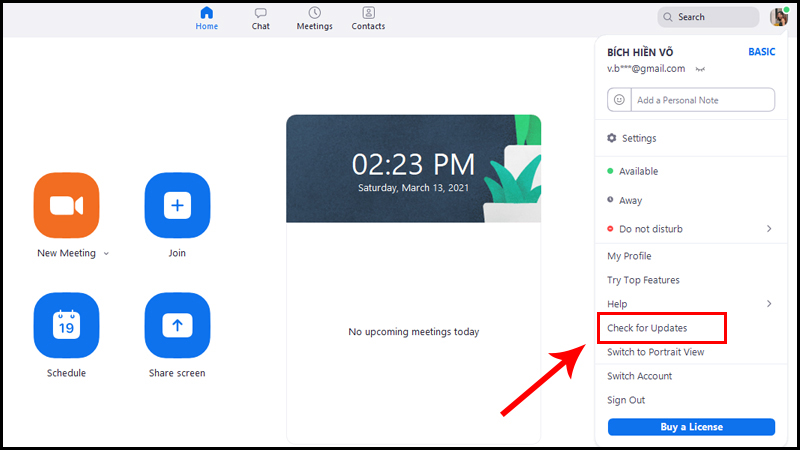Image resolution: width=800 pixels, height=450 pixels.
Task: Open the Chat tab
Action: 260,18
